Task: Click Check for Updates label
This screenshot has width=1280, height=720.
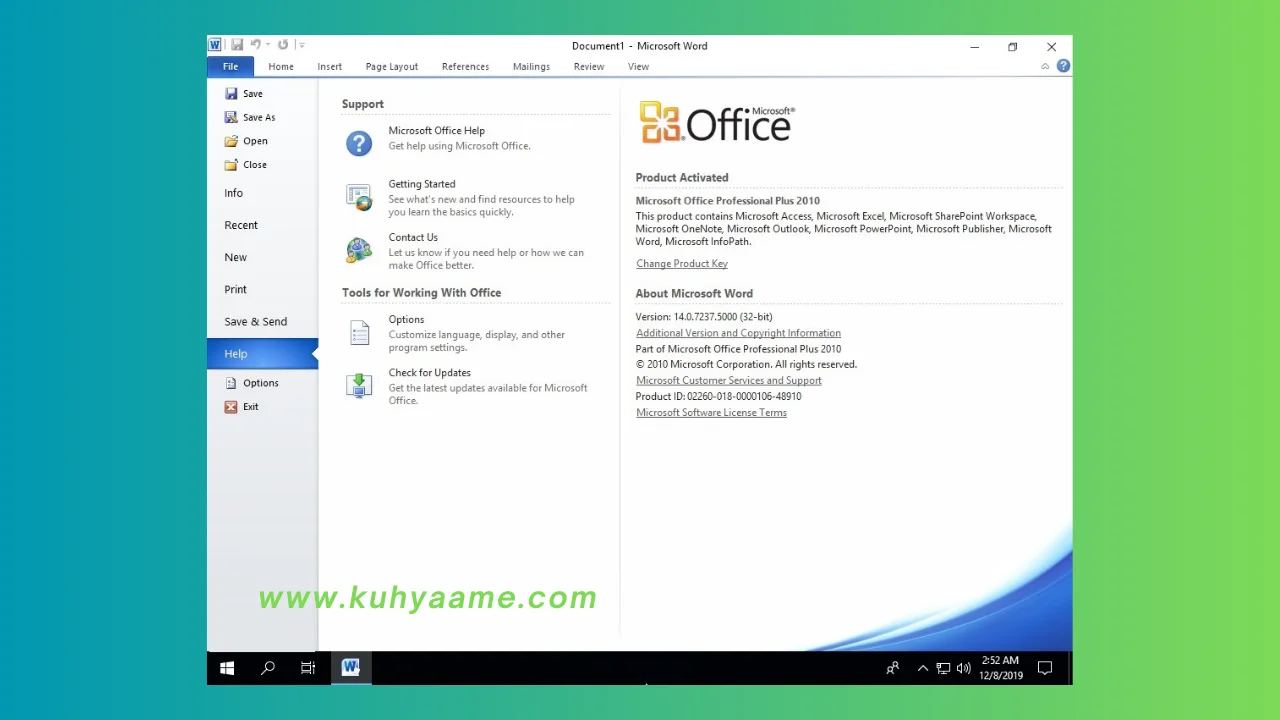Action: tap(430, 373)
